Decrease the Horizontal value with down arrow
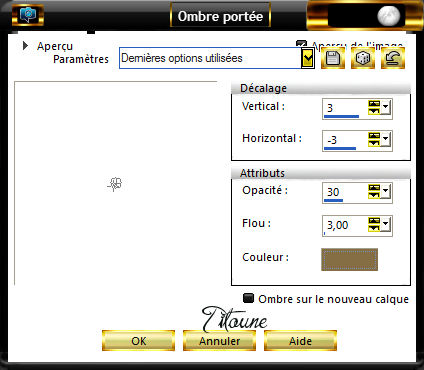Image resolution: width=424 pixels, height=370 pixels. 374,143
